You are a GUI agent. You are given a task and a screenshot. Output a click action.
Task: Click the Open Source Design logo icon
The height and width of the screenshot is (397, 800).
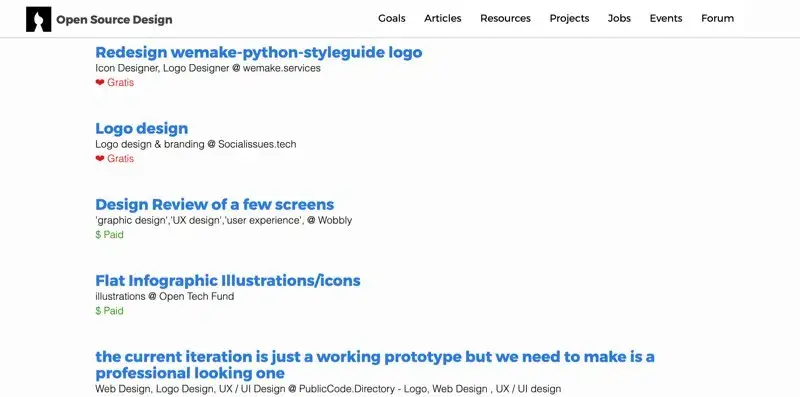click(39, 19)
